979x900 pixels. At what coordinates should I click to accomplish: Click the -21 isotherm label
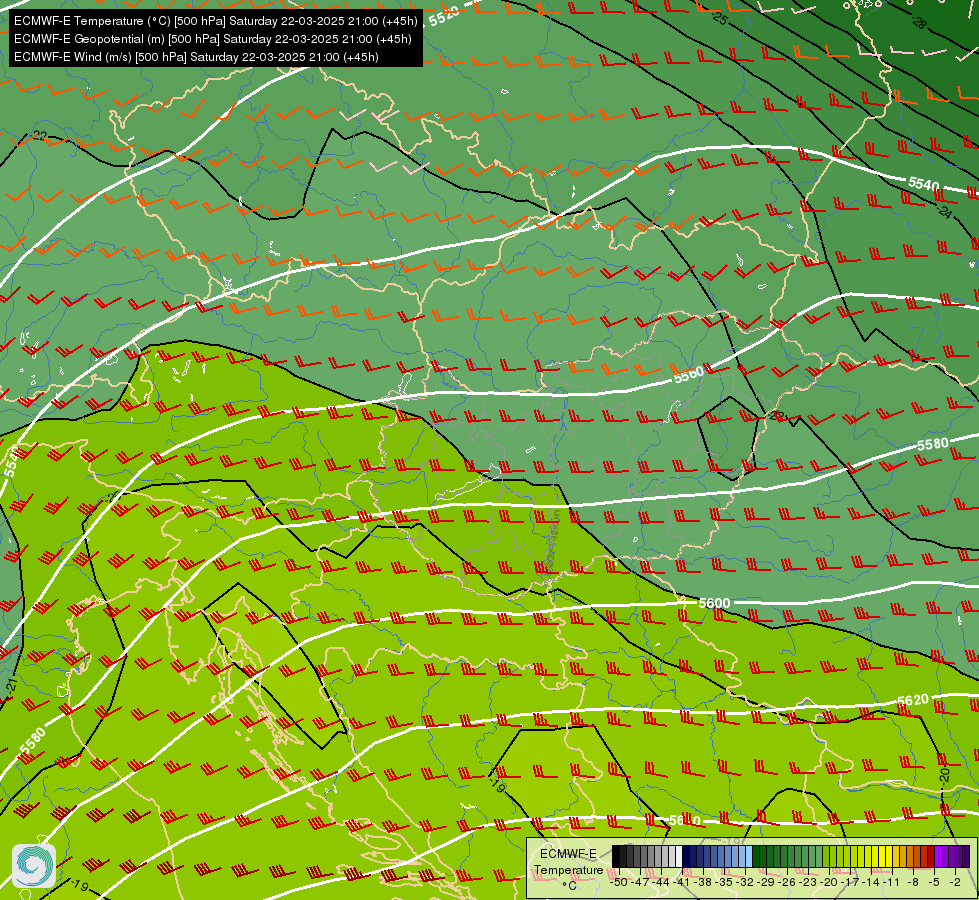click(x=11, y=686)
